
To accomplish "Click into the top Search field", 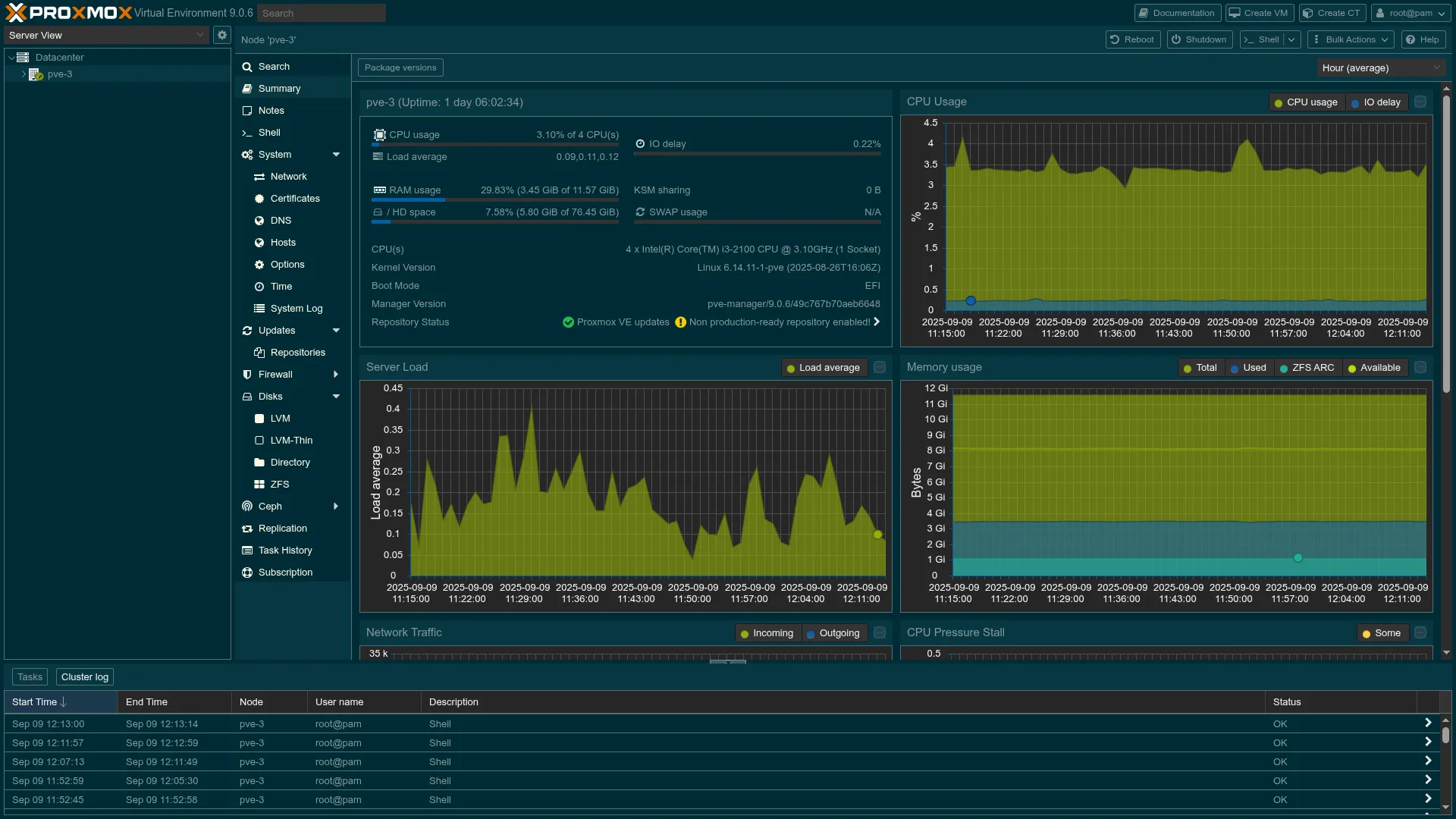I will coord(321,13).
